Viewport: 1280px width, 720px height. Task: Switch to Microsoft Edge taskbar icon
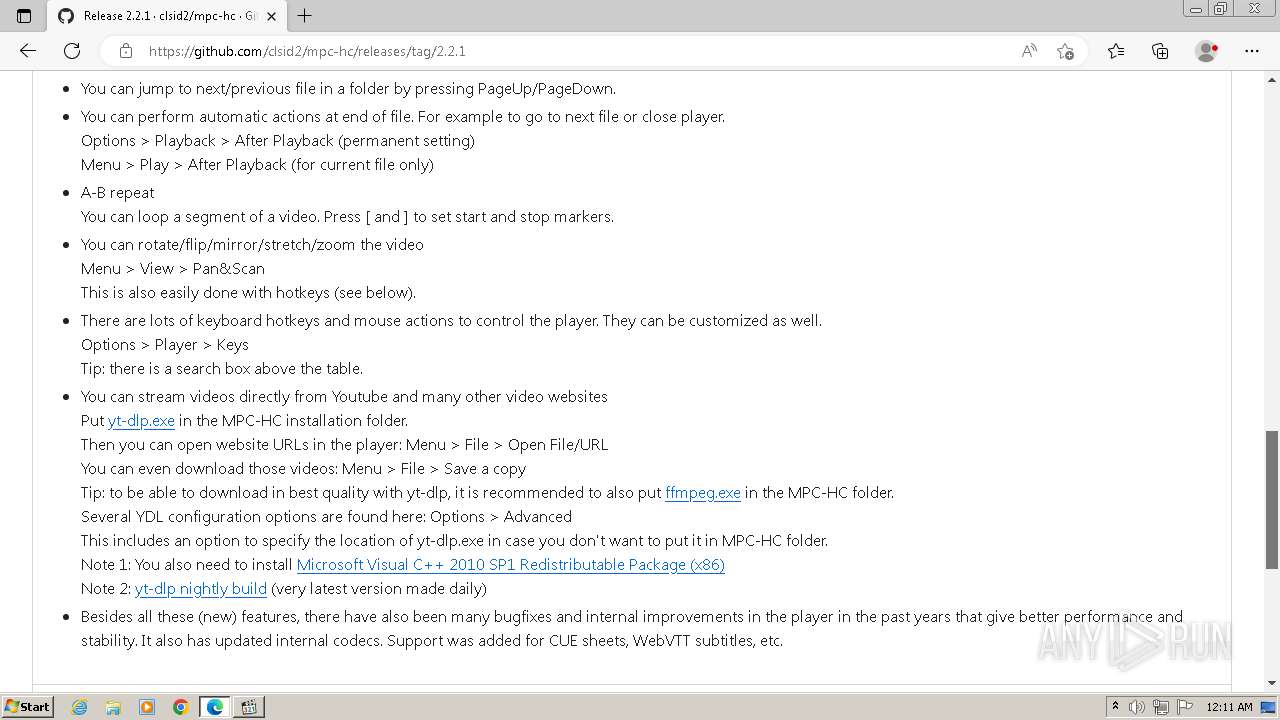click(215, 707)
